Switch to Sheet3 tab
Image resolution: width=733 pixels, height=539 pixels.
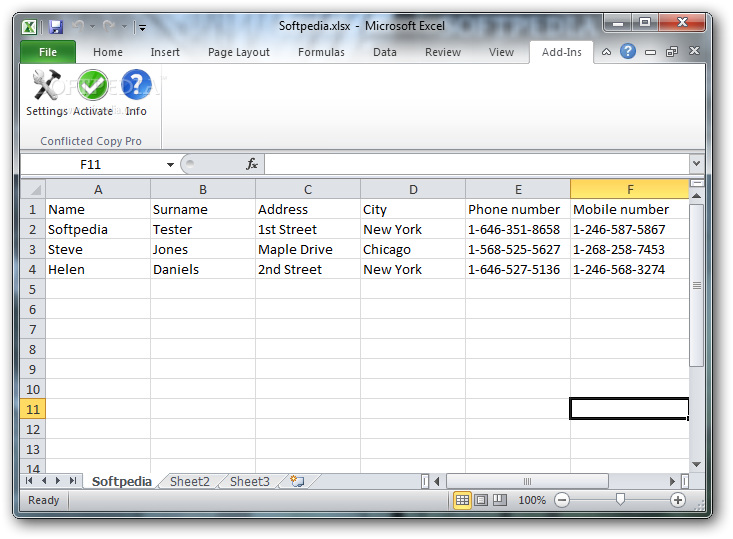pyautogui.click(x=250, y=482)
